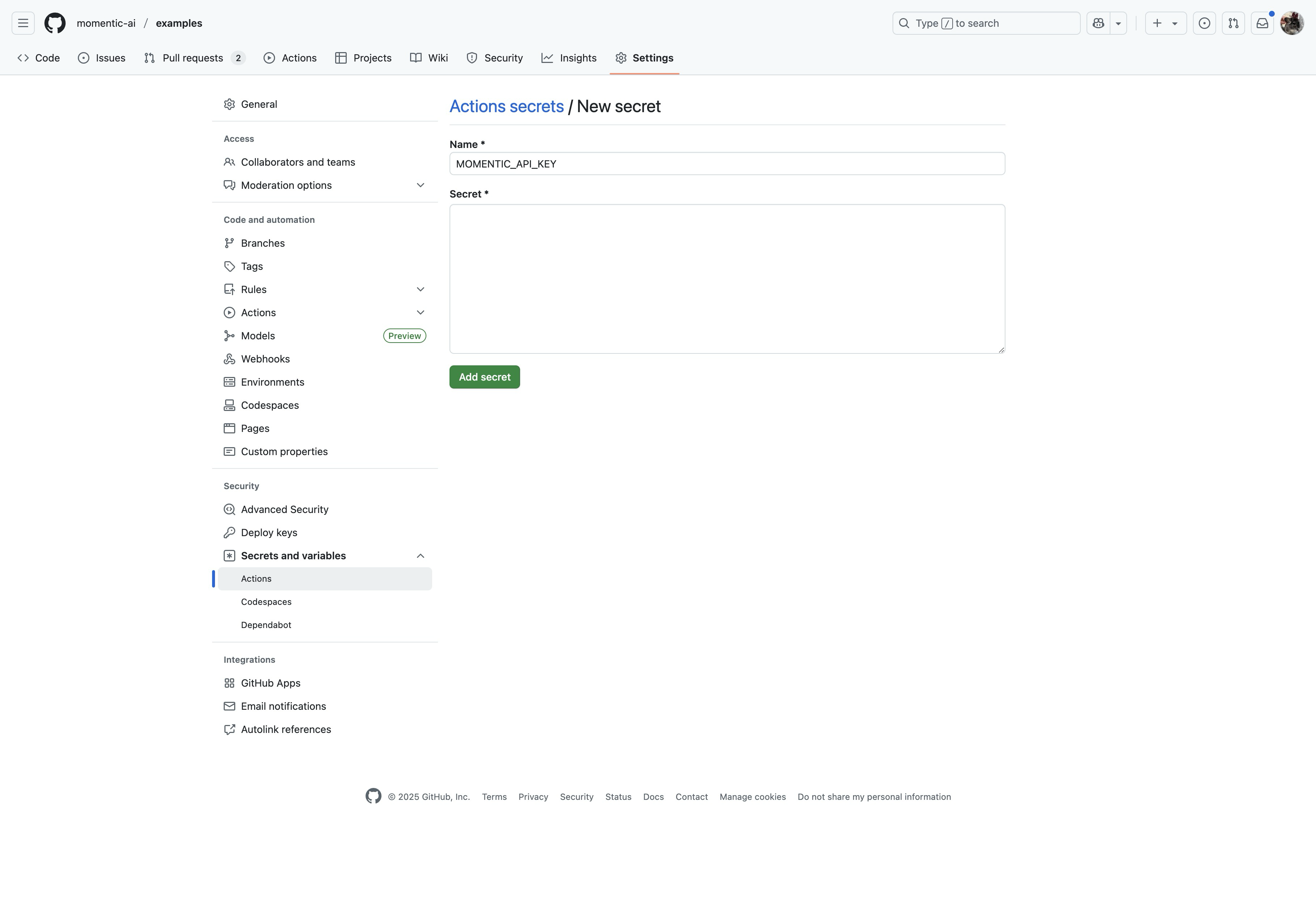
Task: Click the Secret textarea resize handle
Action: click(1001, 349)
